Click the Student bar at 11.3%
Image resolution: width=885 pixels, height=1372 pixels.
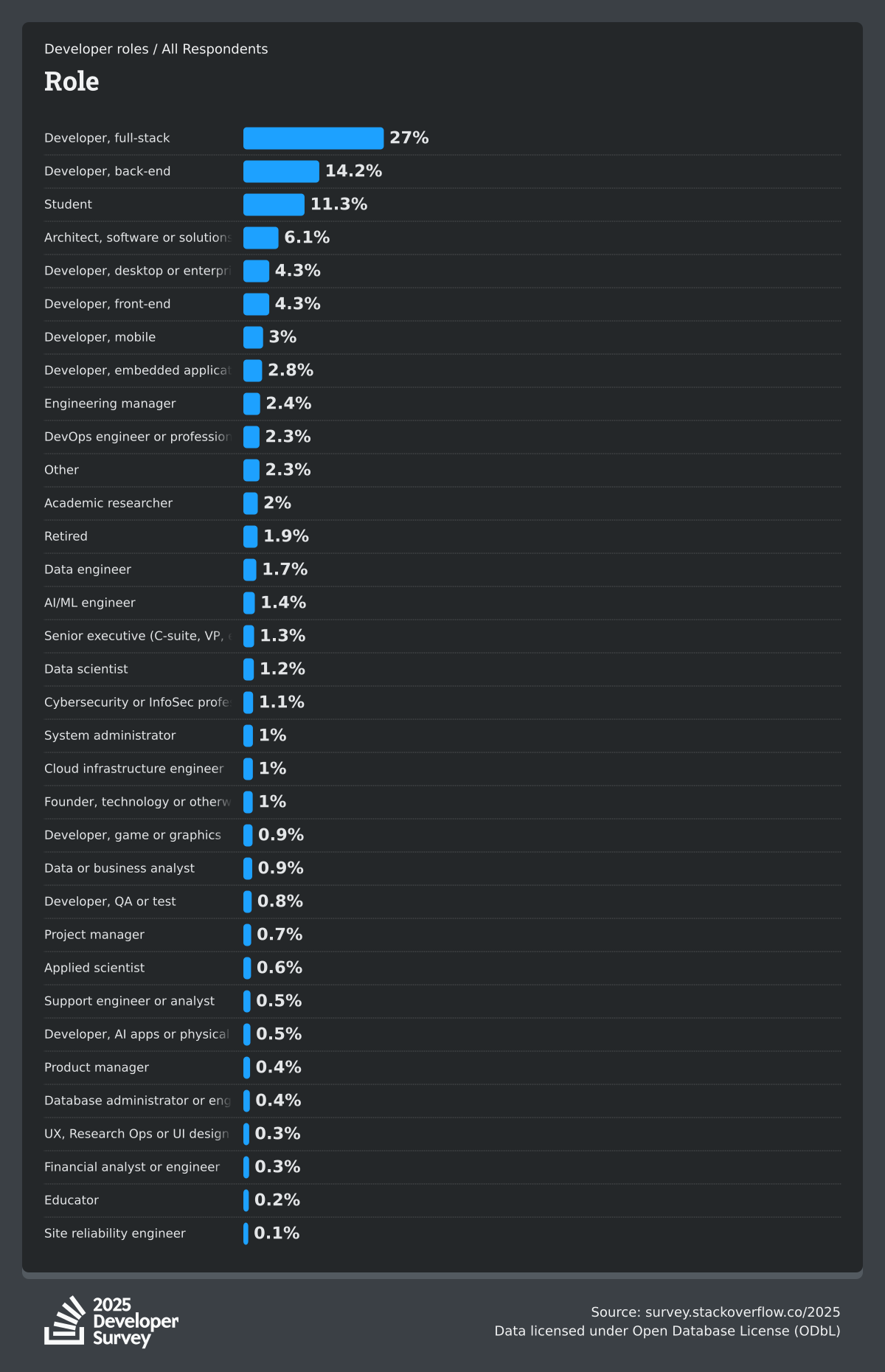(274, 204)
